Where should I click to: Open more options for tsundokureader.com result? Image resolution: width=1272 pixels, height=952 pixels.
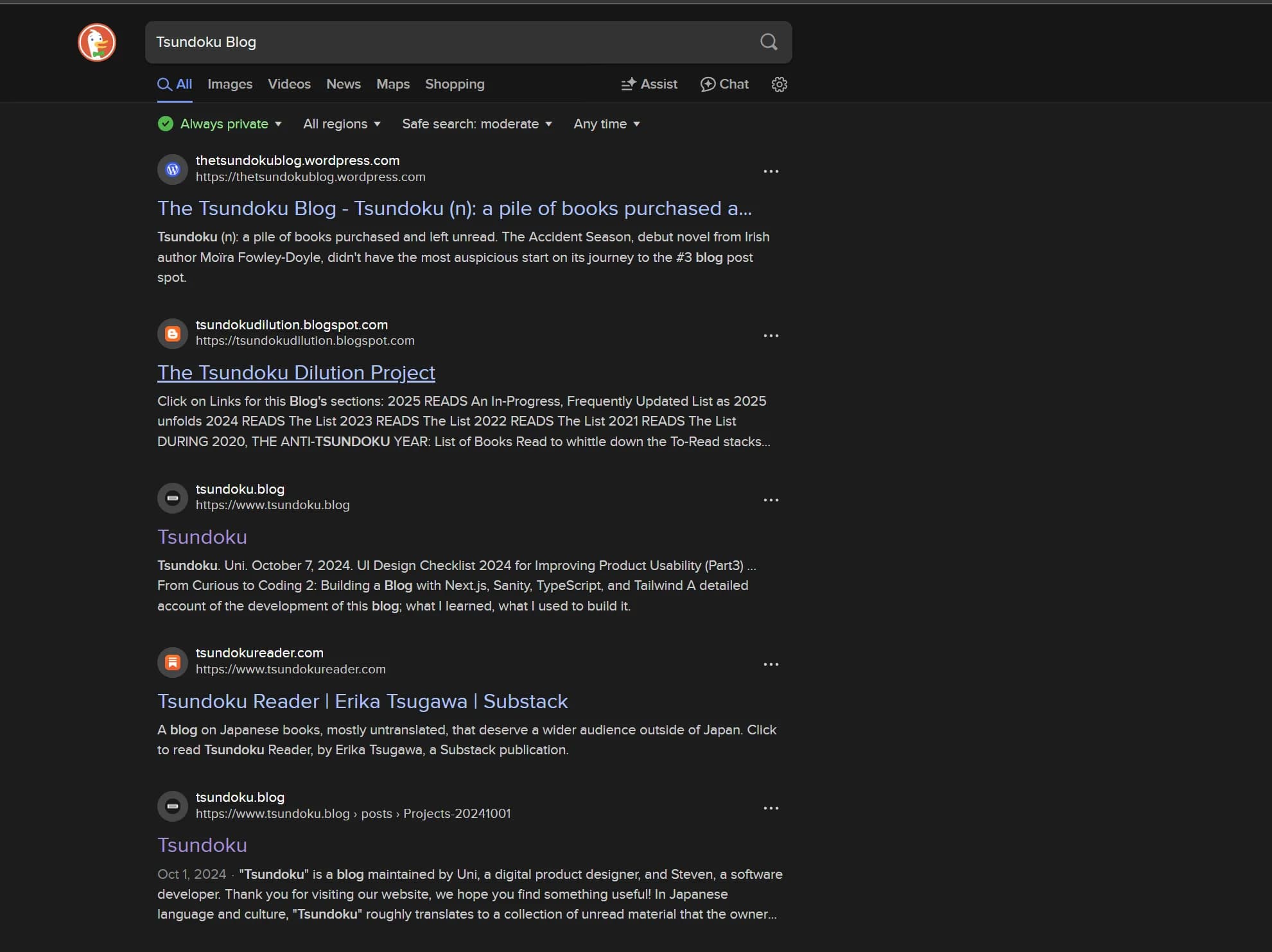[x=771, y=664]
